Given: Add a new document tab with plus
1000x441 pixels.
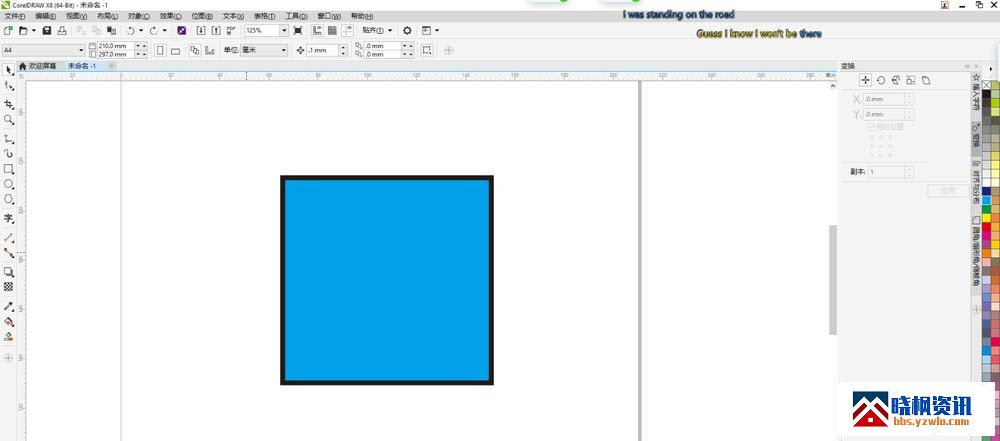Looking at the screenshot, I should [111, 66].
